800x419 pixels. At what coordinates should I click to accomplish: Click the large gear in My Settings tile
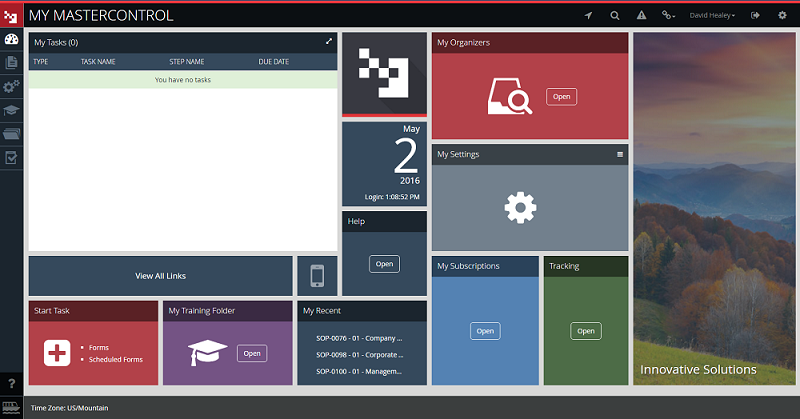tap(520, 208)
